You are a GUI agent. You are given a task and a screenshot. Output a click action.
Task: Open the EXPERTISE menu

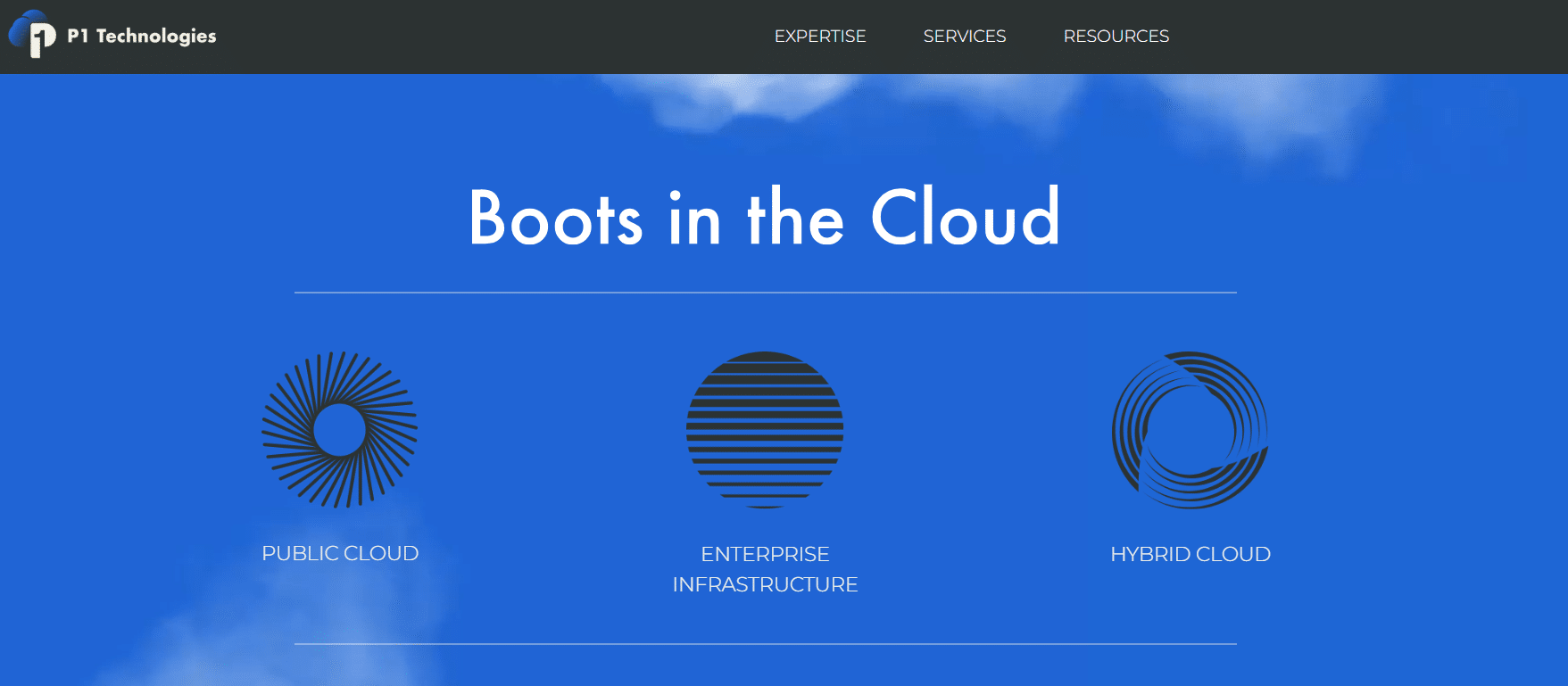820,37
